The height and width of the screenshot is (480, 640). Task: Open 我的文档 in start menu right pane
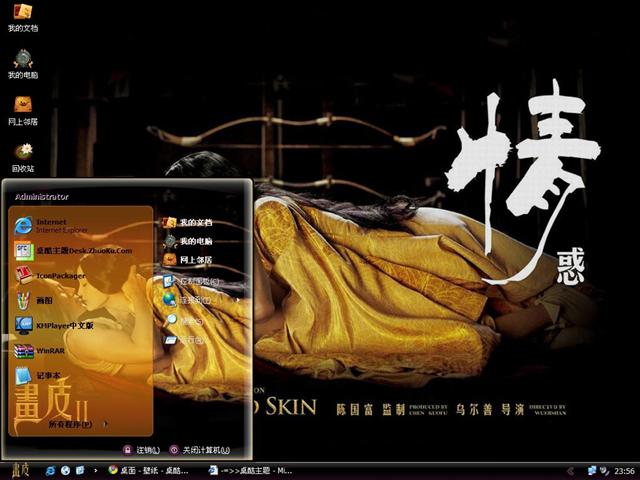point(188,222)
